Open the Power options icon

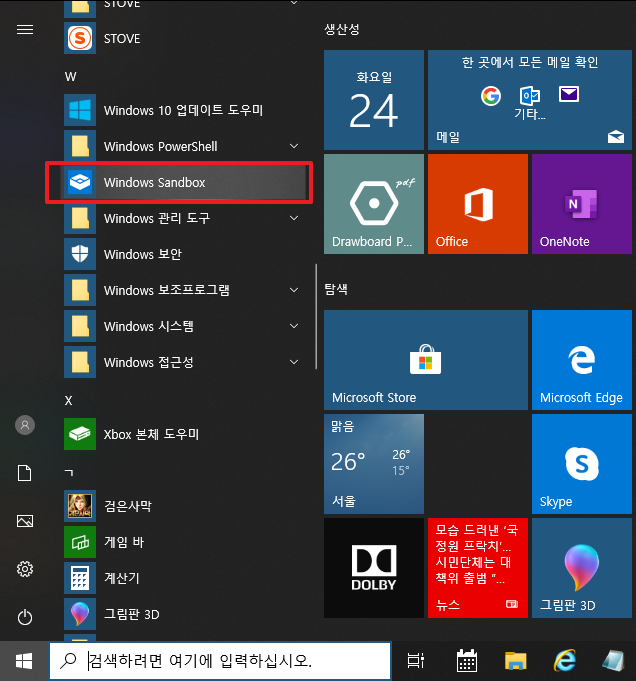point(25,617)
